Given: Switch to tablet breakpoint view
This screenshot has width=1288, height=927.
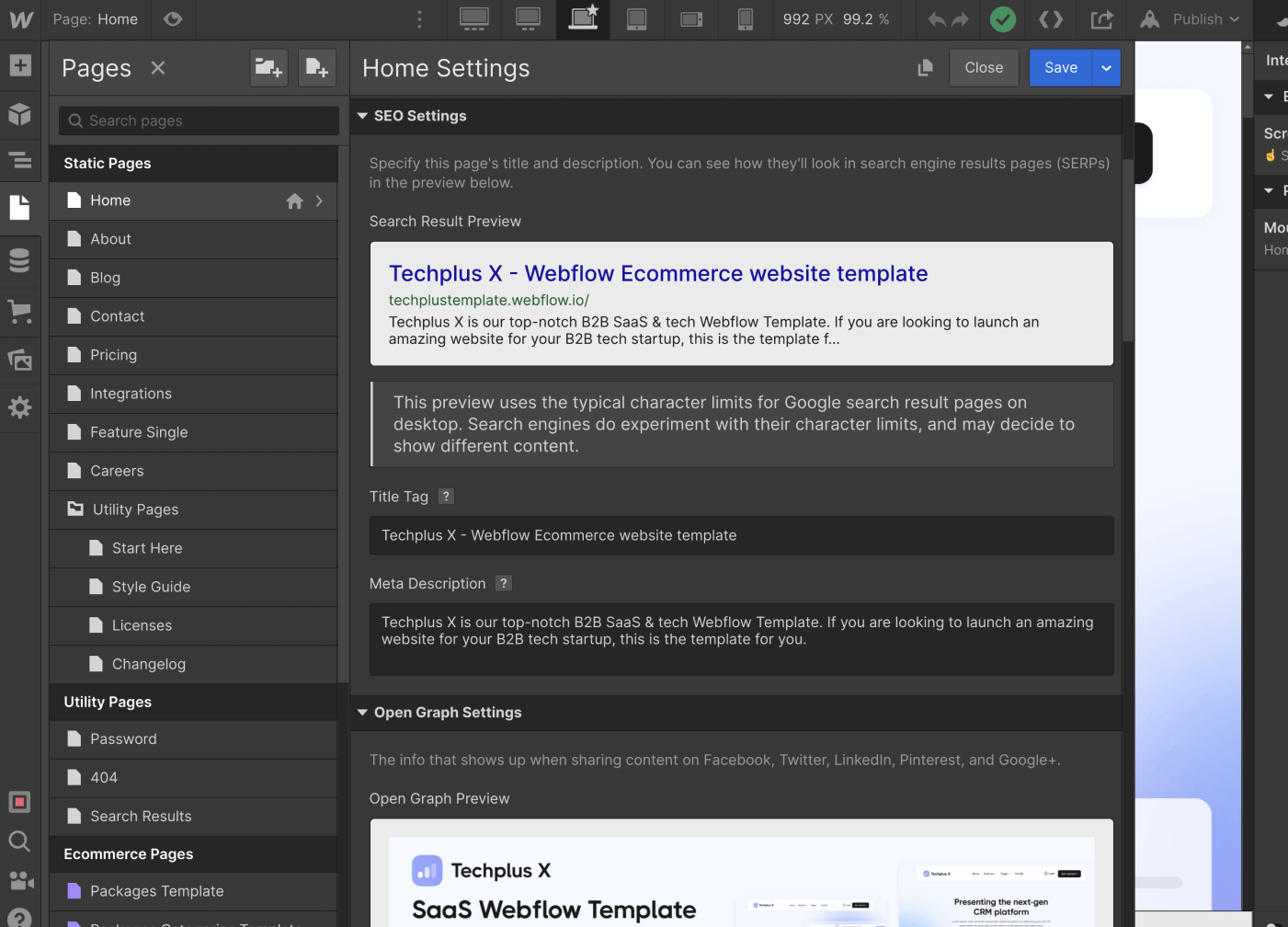Looking at the screenshot, I should [638, 19].
